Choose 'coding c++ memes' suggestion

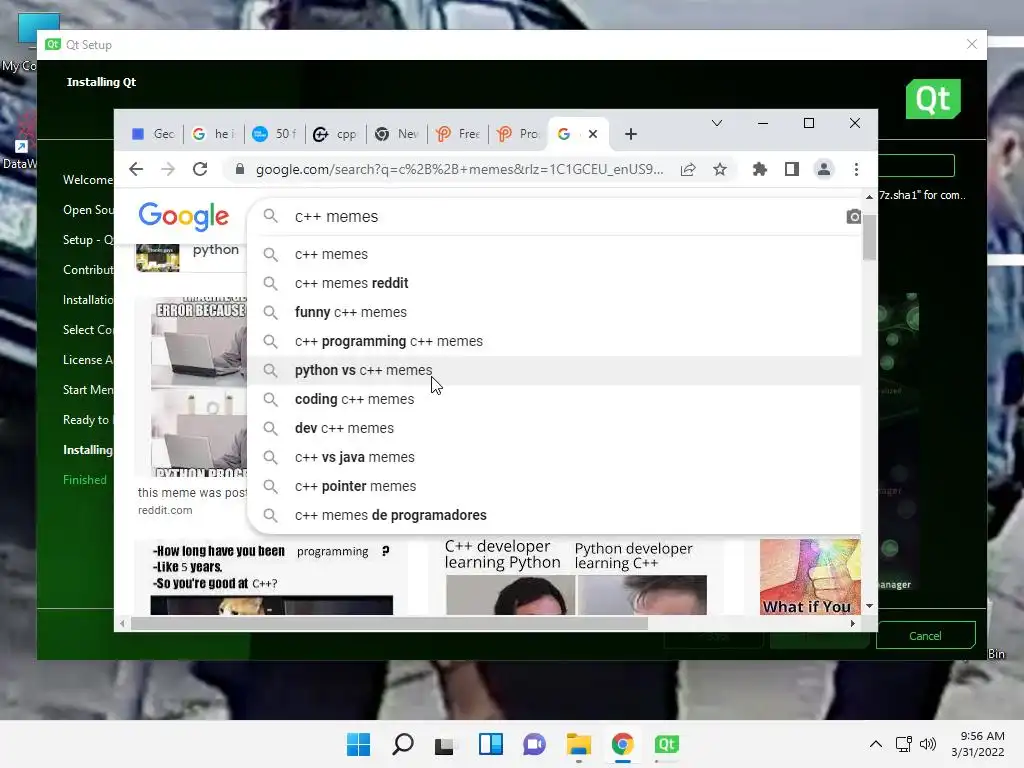[x=555, y=399]
